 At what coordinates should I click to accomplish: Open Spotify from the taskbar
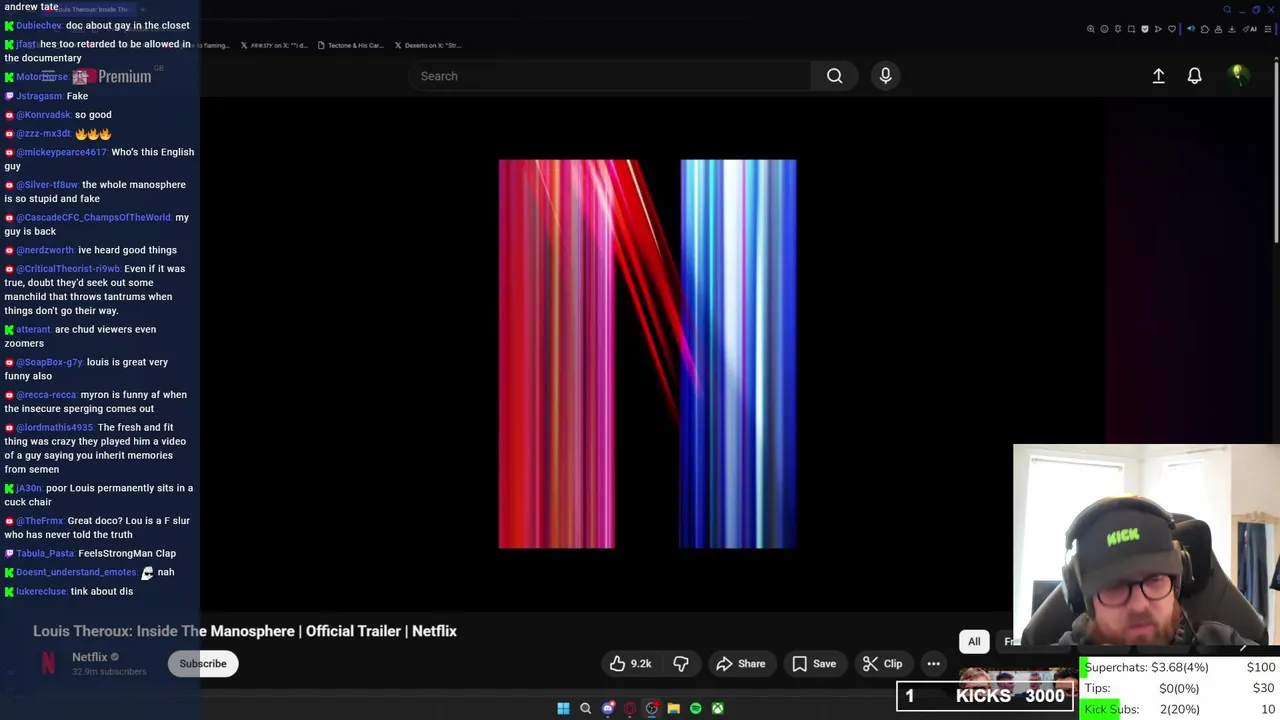tap(696, 708)
